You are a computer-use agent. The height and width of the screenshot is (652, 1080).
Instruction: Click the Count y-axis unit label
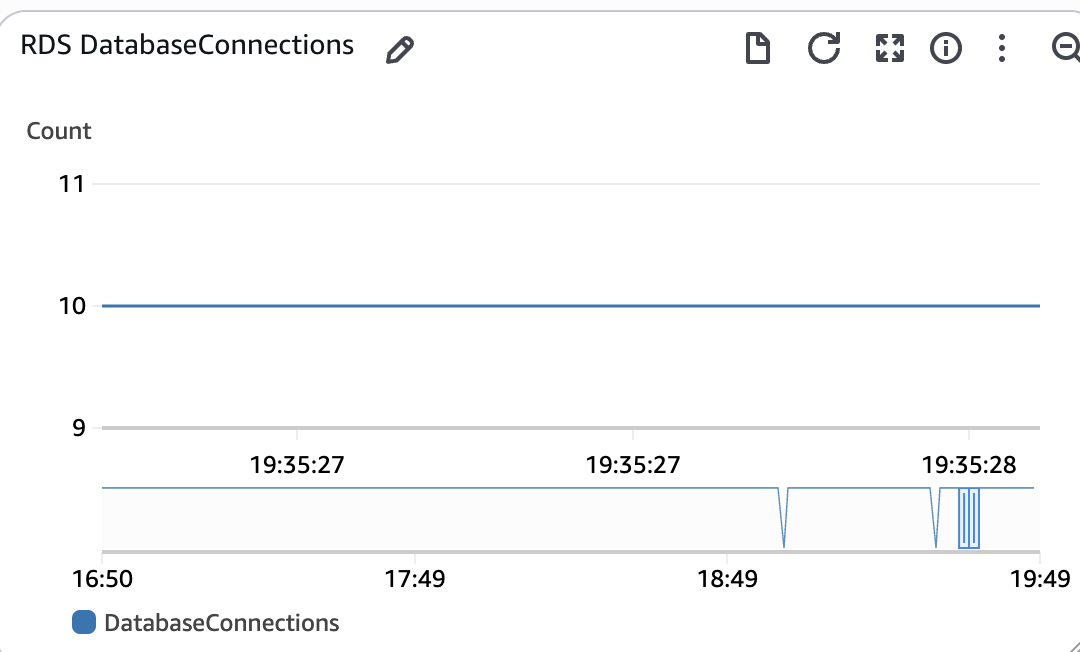pos(59,131)
